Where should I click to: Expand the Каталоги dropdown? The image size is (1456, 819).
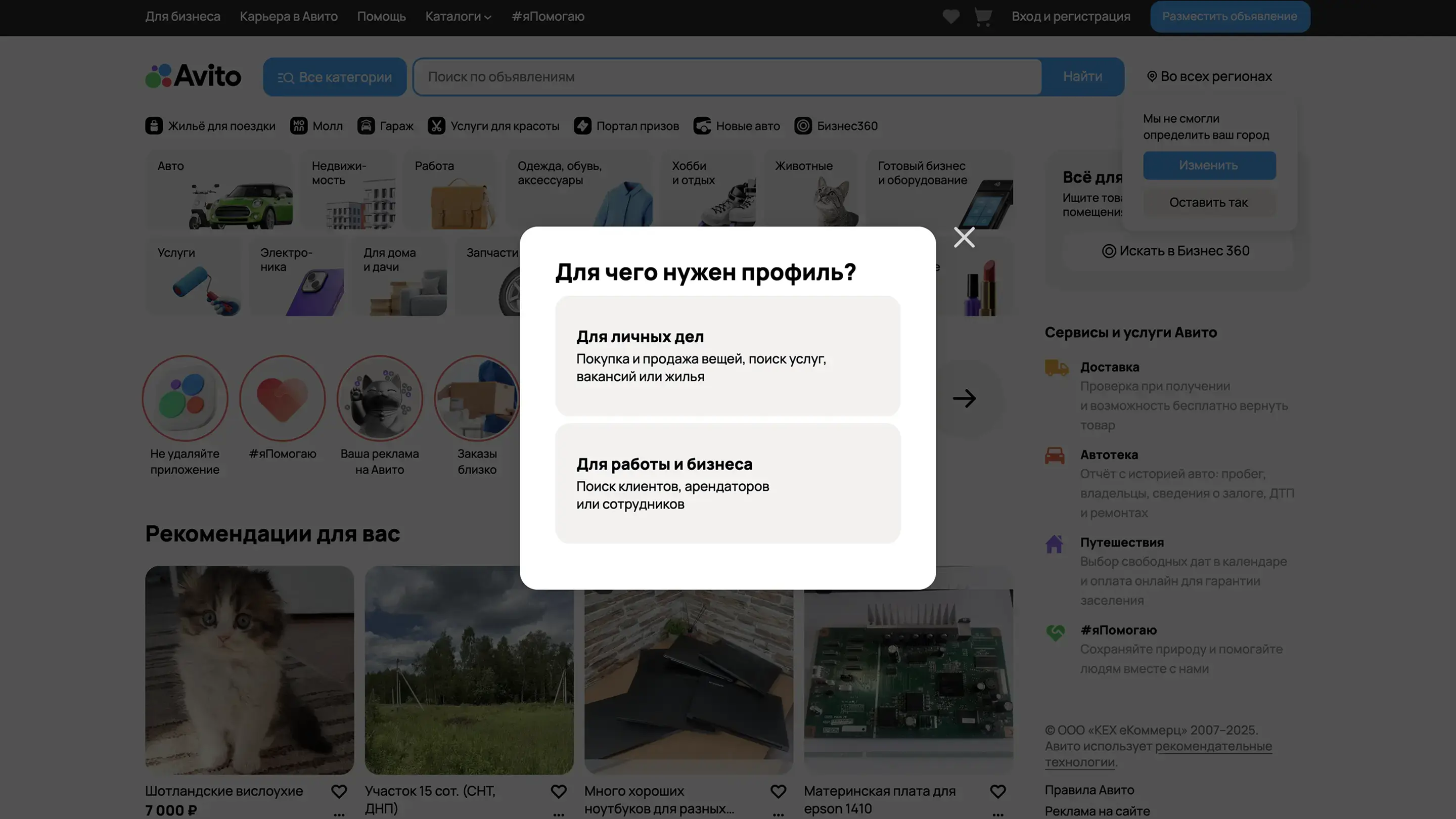click(x=458, y=16)
